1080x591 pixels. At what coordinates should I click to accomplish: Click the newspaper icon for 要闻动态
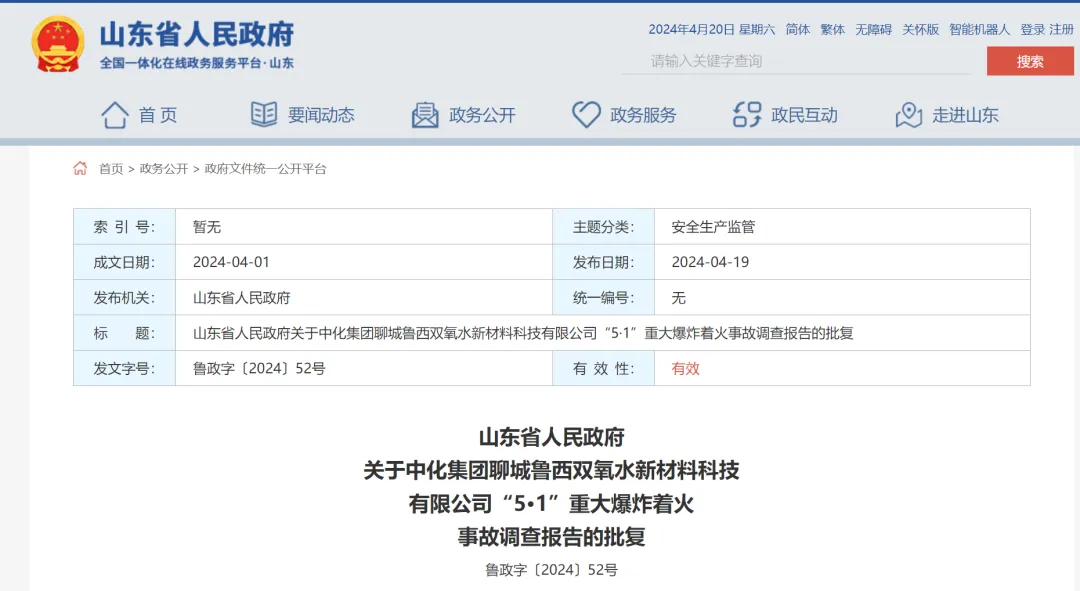pos(264,114)
